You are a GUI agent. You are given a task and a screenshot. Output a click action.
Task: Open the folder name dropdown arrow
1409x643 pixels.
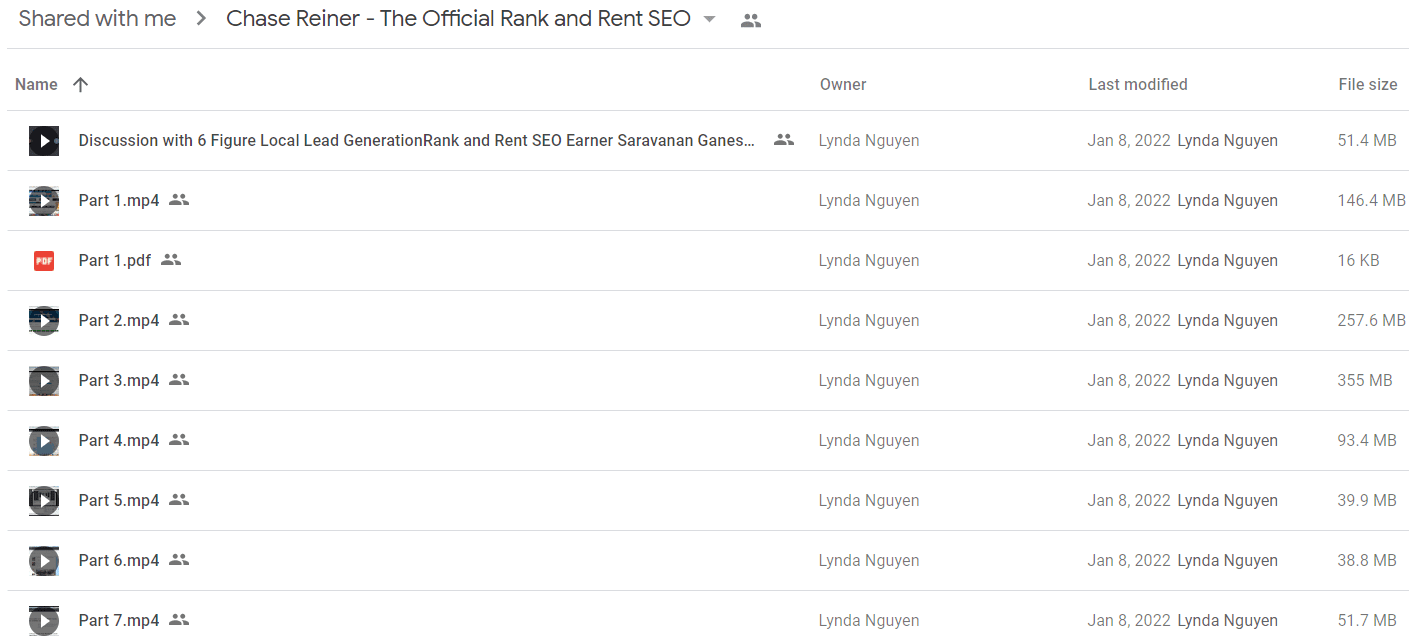coord(710,19)
